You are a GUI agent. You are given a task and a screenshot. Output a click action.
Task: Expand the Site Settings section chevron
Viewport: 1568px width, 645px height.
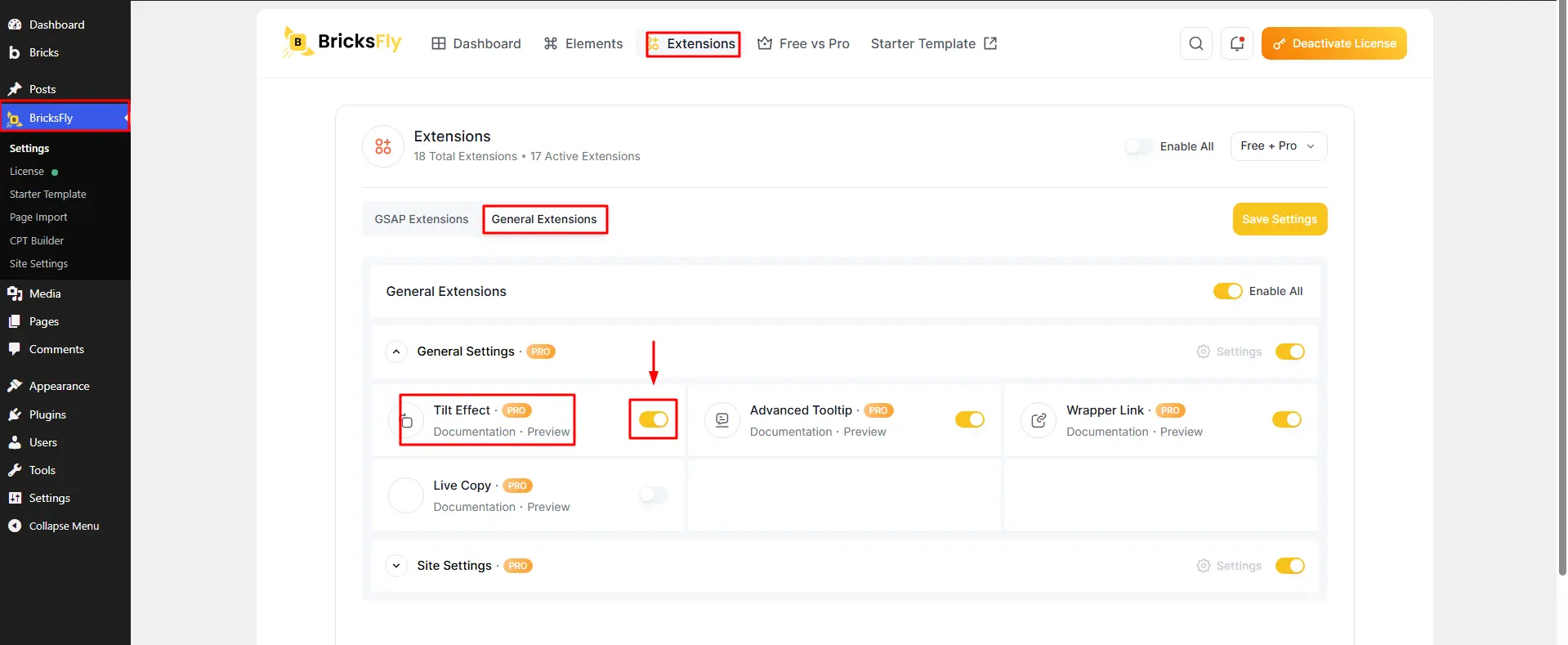click(396, 566)
